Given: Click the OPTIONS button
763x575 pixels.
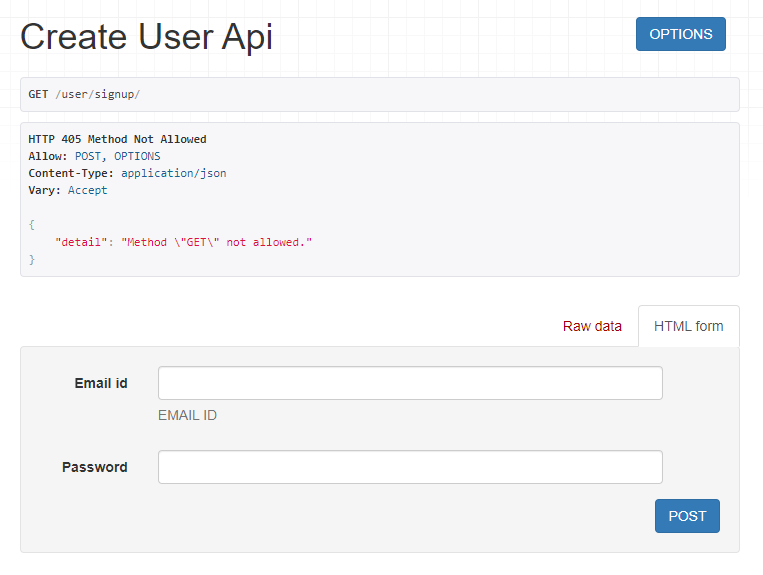Looking at the screenshot, I should coord(680,34).
